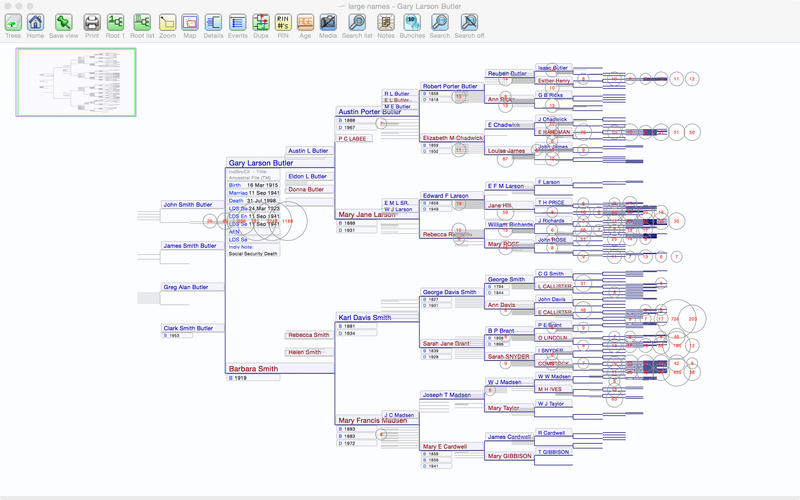Screen dimensions: 800x500
Task: Click the Dups duplicates icon
Action: coord(260,22)
